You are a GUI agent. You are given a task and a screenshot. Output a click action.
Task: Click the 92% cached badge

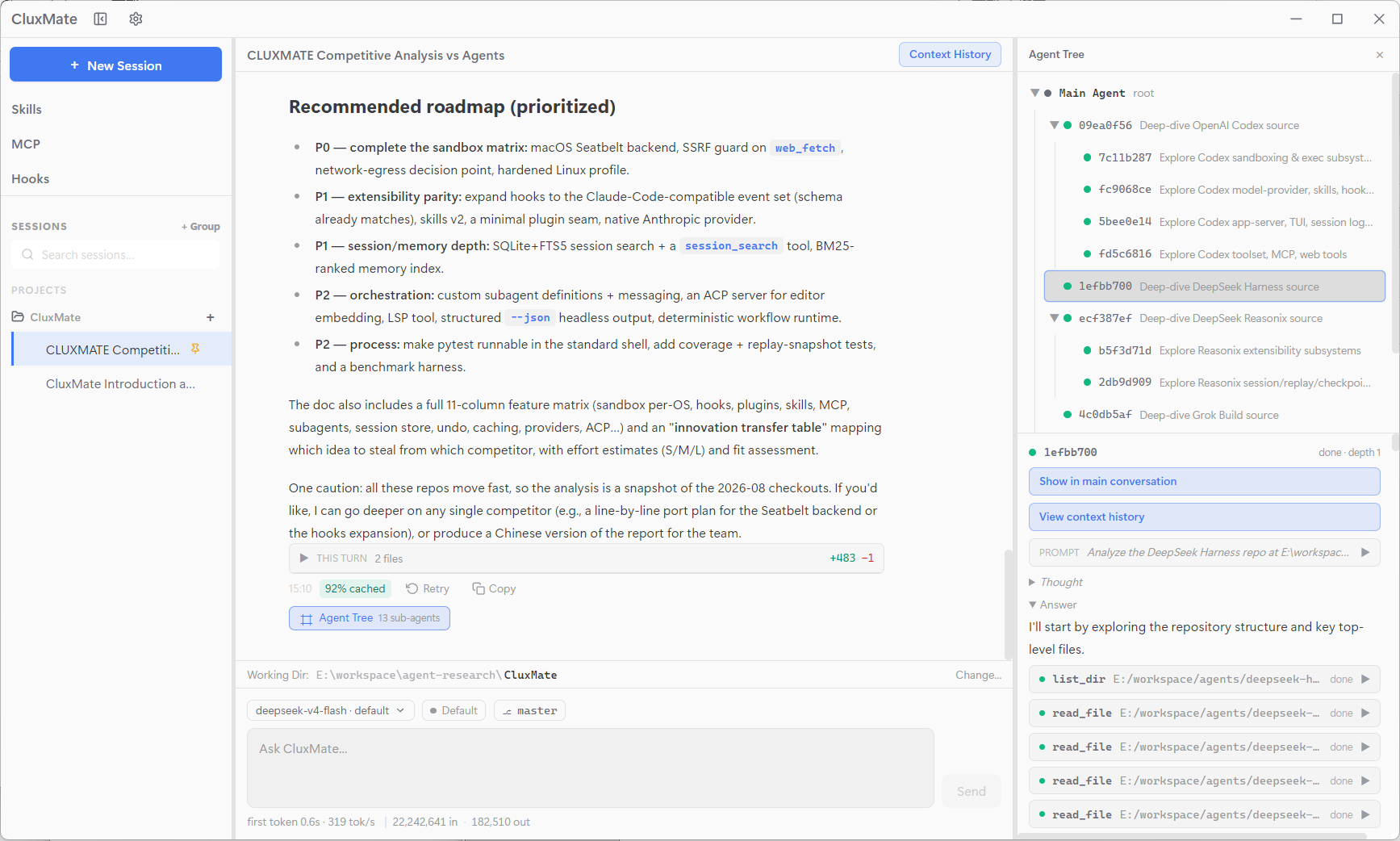(355, 588)
